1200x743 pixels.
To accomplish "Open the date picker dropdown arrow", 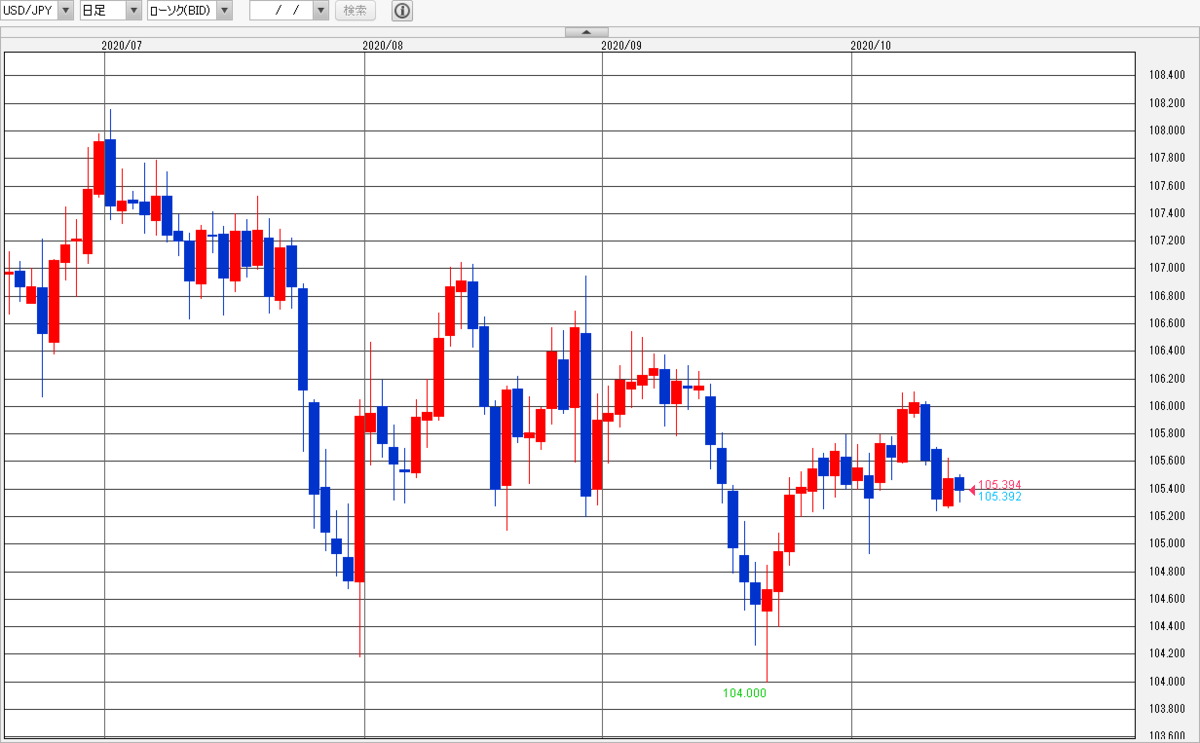I will point(320,11).
